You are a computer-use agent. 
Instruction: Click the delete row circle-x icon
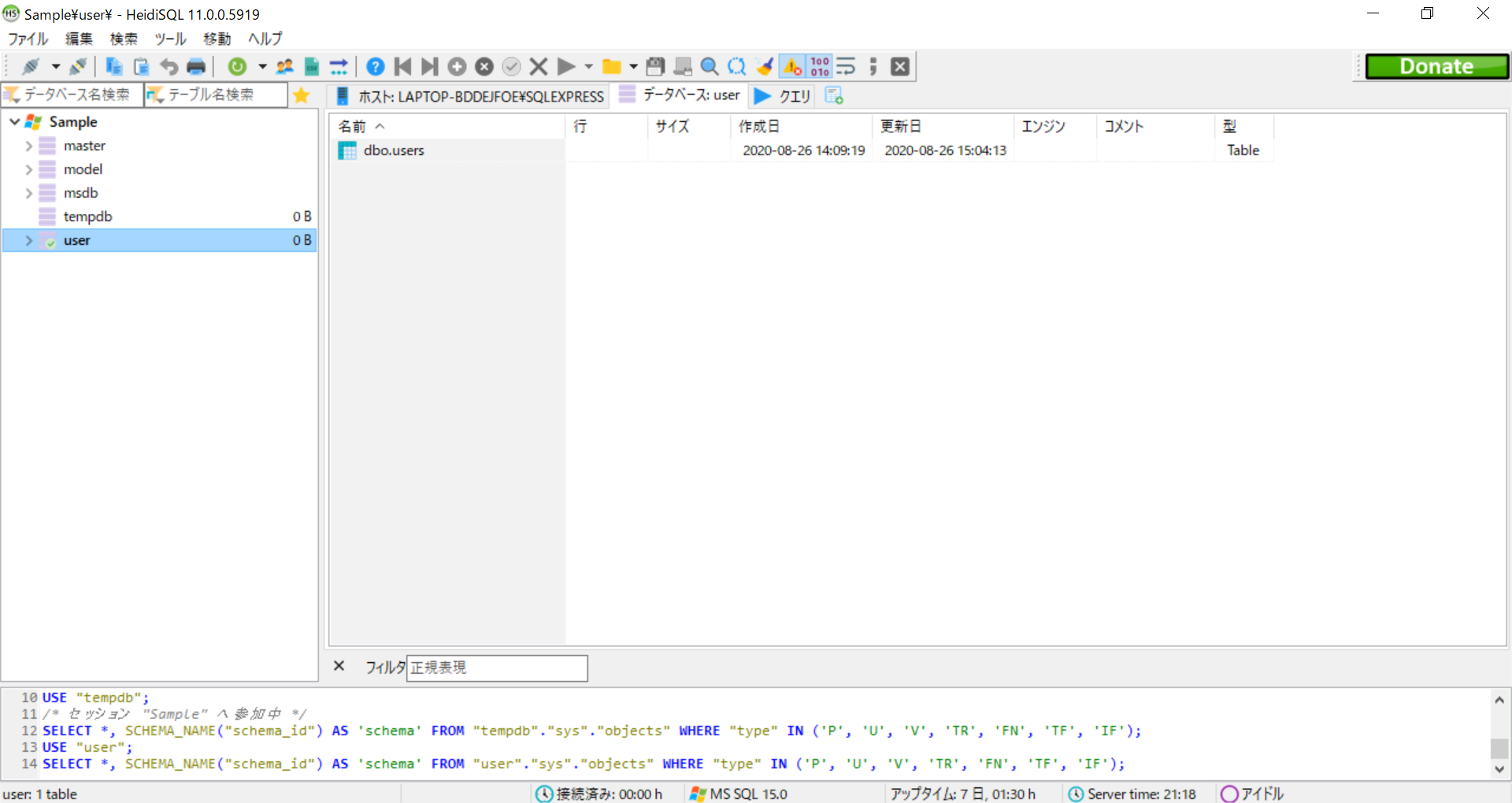pyautogui.click(x=484, y=67)
